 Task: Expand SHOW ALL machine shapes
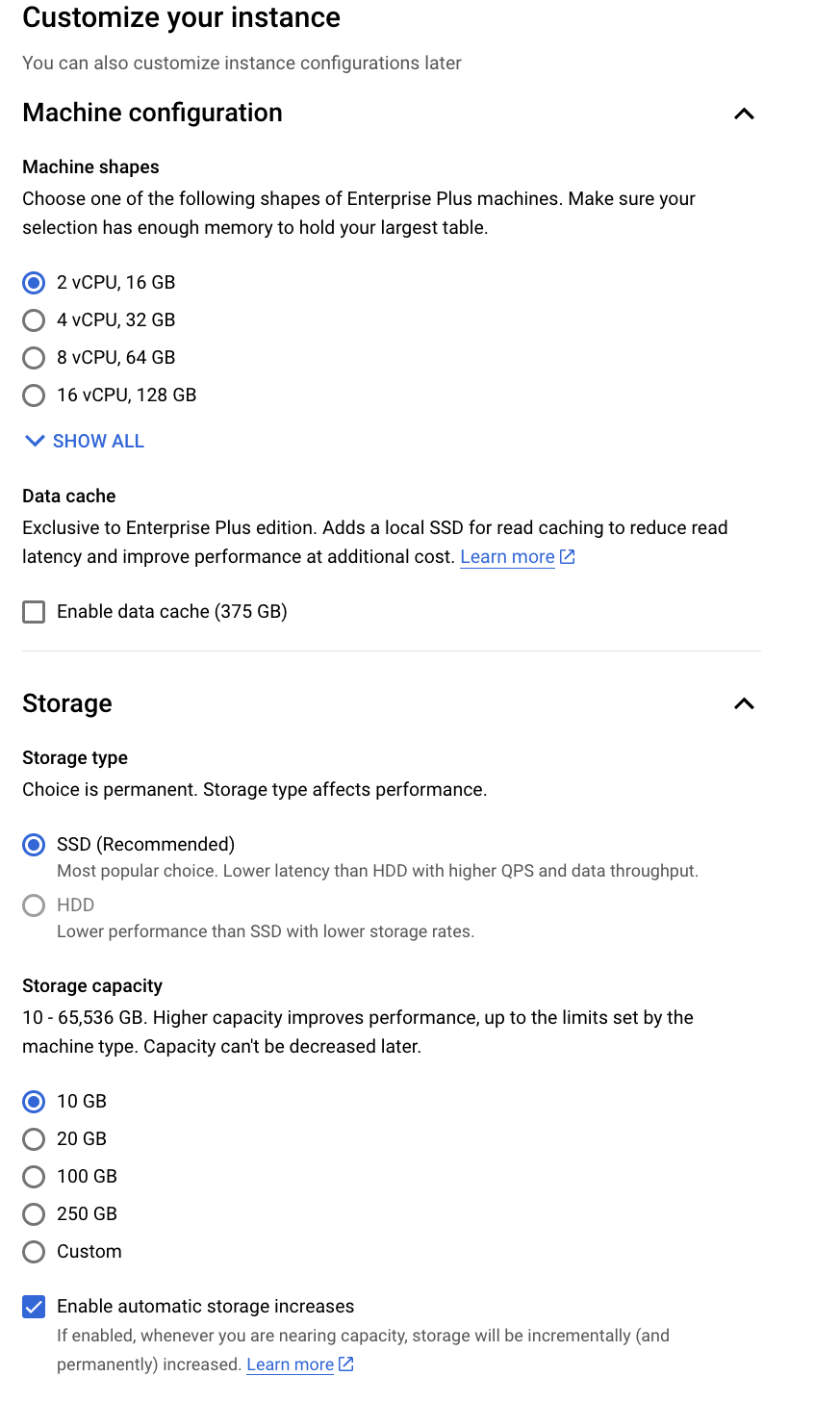point(85,441)
